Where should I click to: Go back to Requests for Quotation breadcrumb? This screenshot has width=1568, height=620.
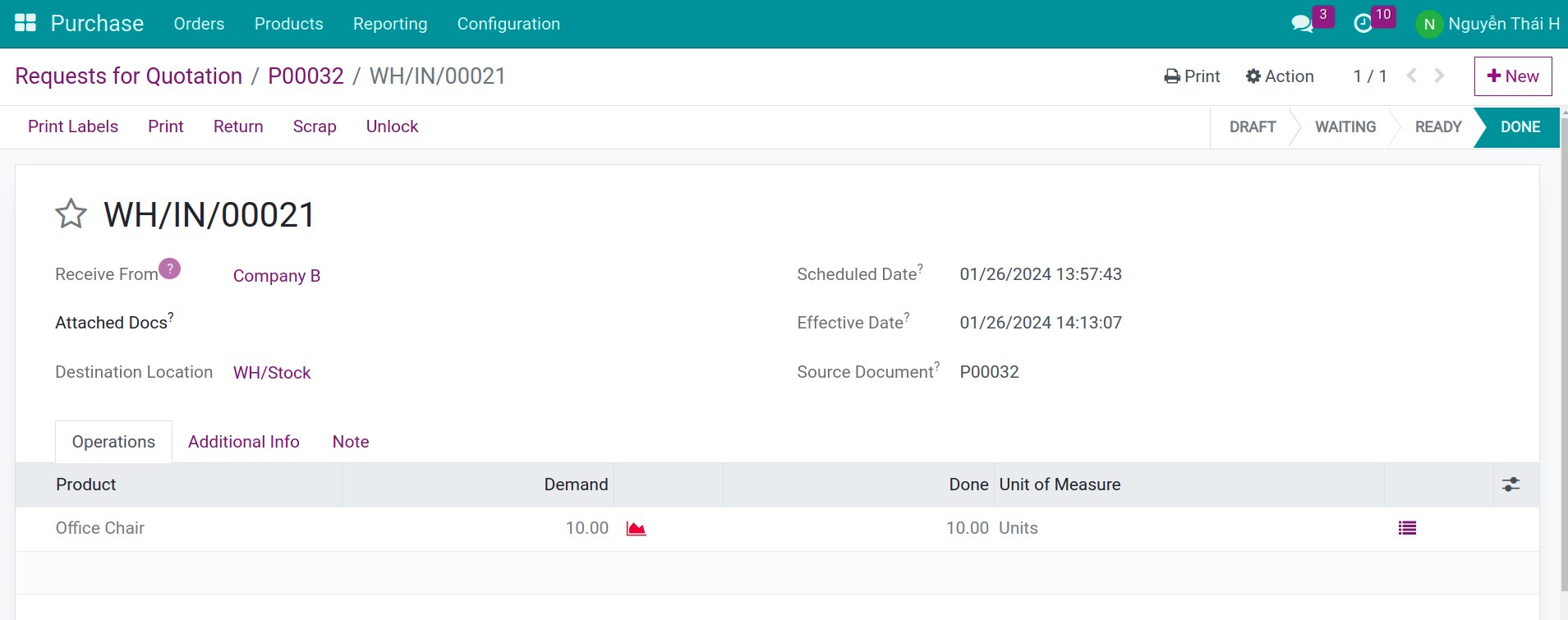(129, 76)
